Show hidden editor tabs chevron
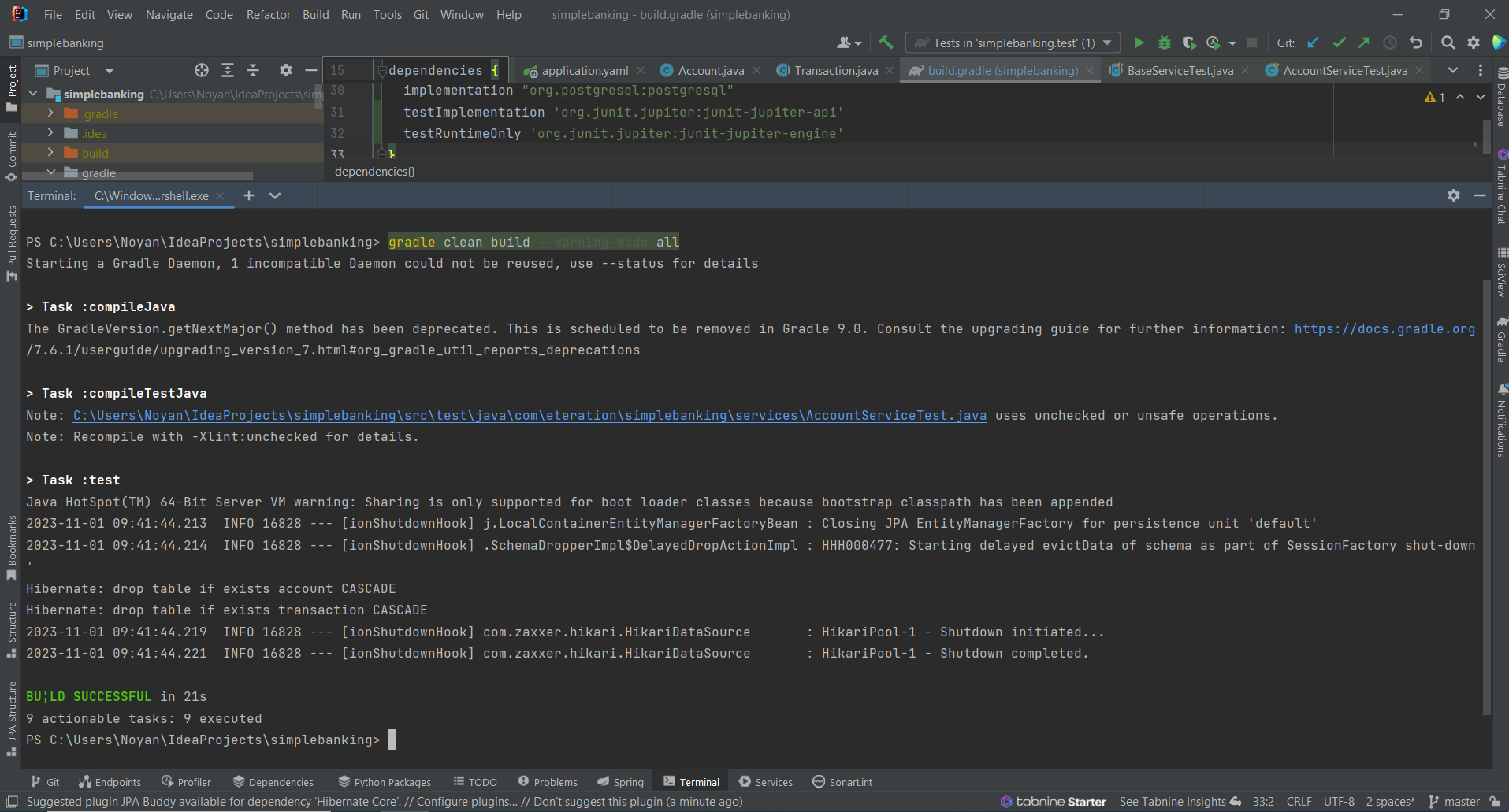This screenshot has width=1509, height=812. [1452, 71]
